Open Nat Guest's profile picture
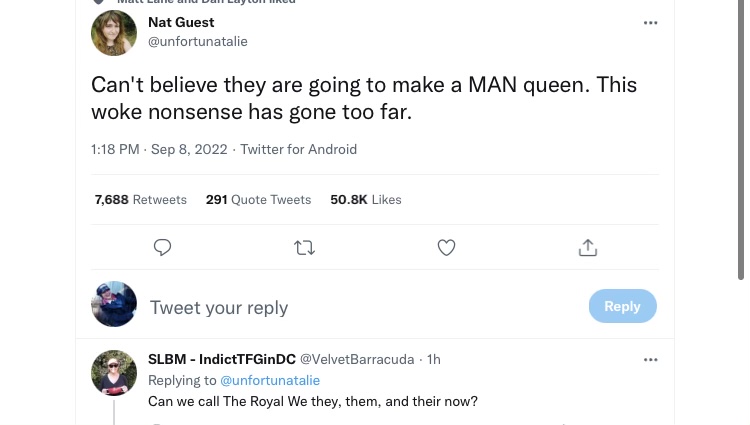Image resolution: width=750 pixels, height=425 pixels. click(x=114, y=33)
